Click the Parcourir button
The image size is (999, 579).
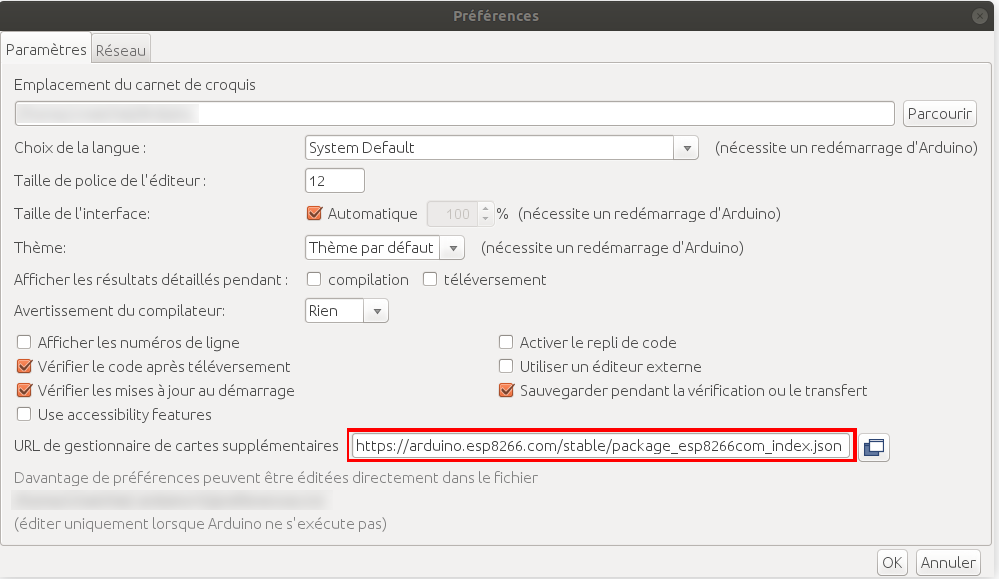click(939, 114)
